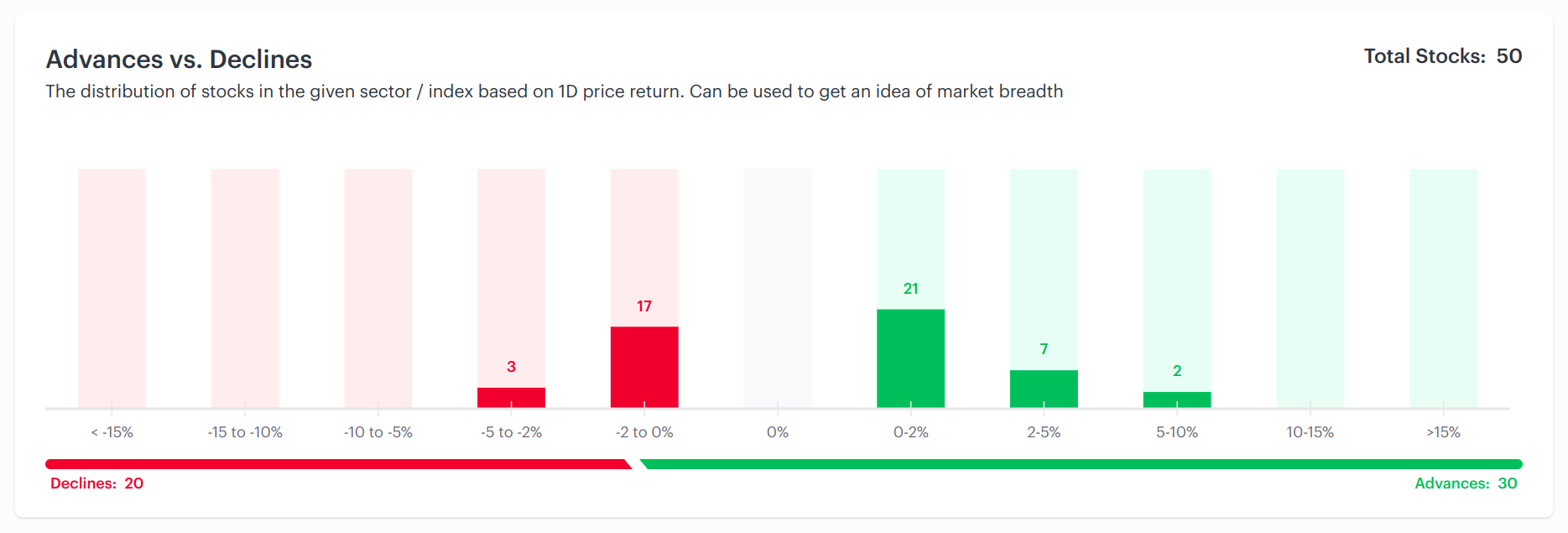Select the empty 10-15% column
The image size is (1568, 533).
tap(1310, 288)
